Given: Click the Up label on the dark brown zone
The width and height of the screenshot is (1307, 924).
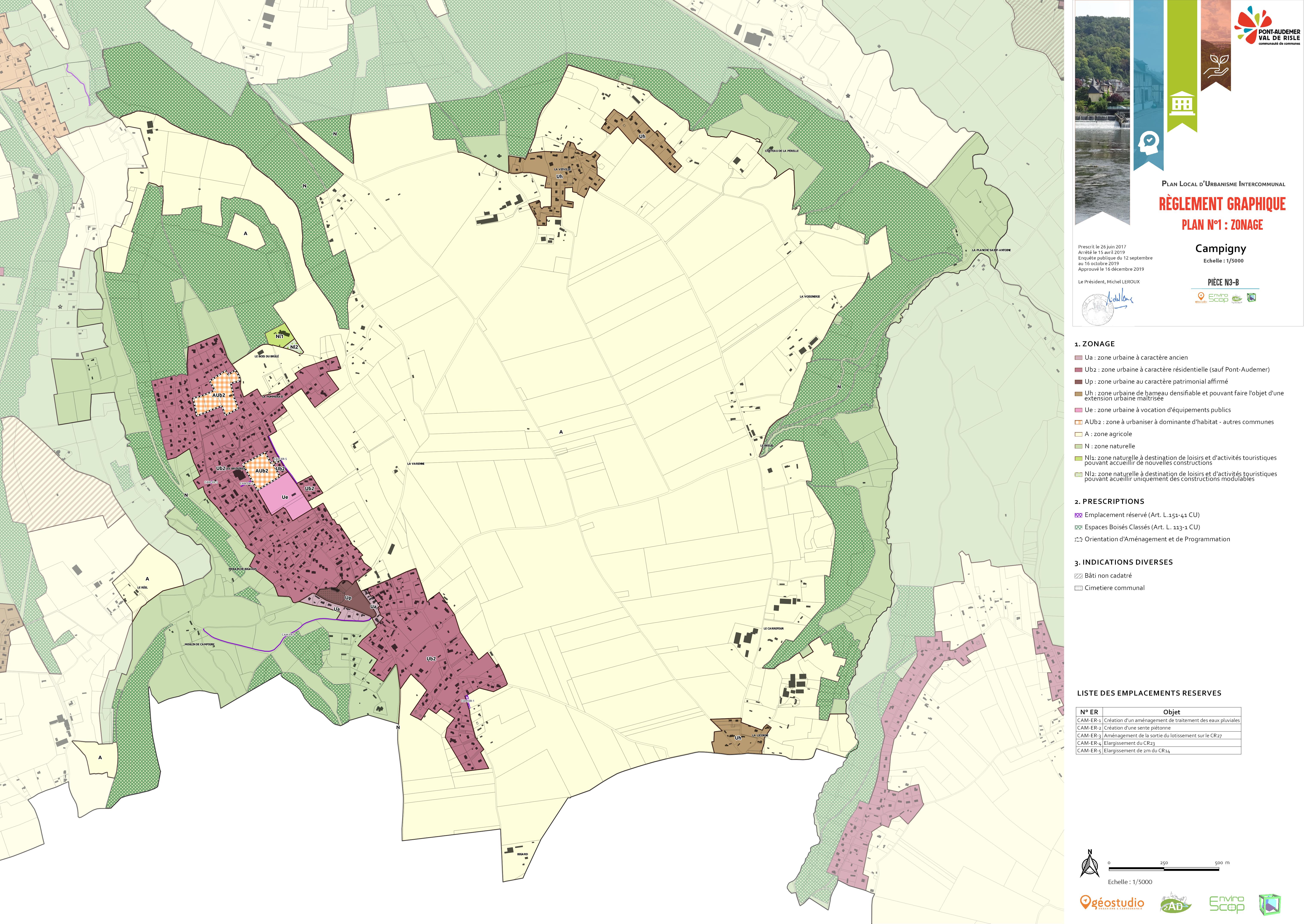Looking at the screenshot, I should coord(348,598).
